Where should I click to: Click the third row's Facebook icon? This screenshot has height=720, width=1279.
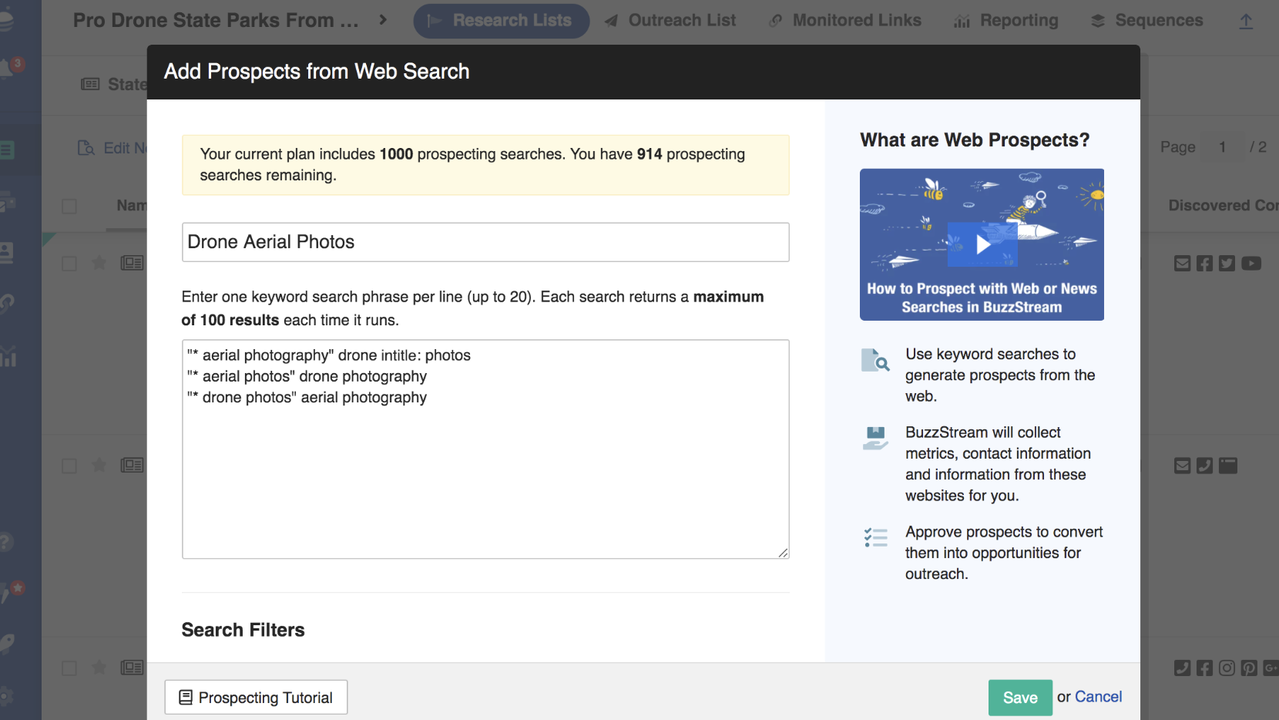pos(1204,668)
